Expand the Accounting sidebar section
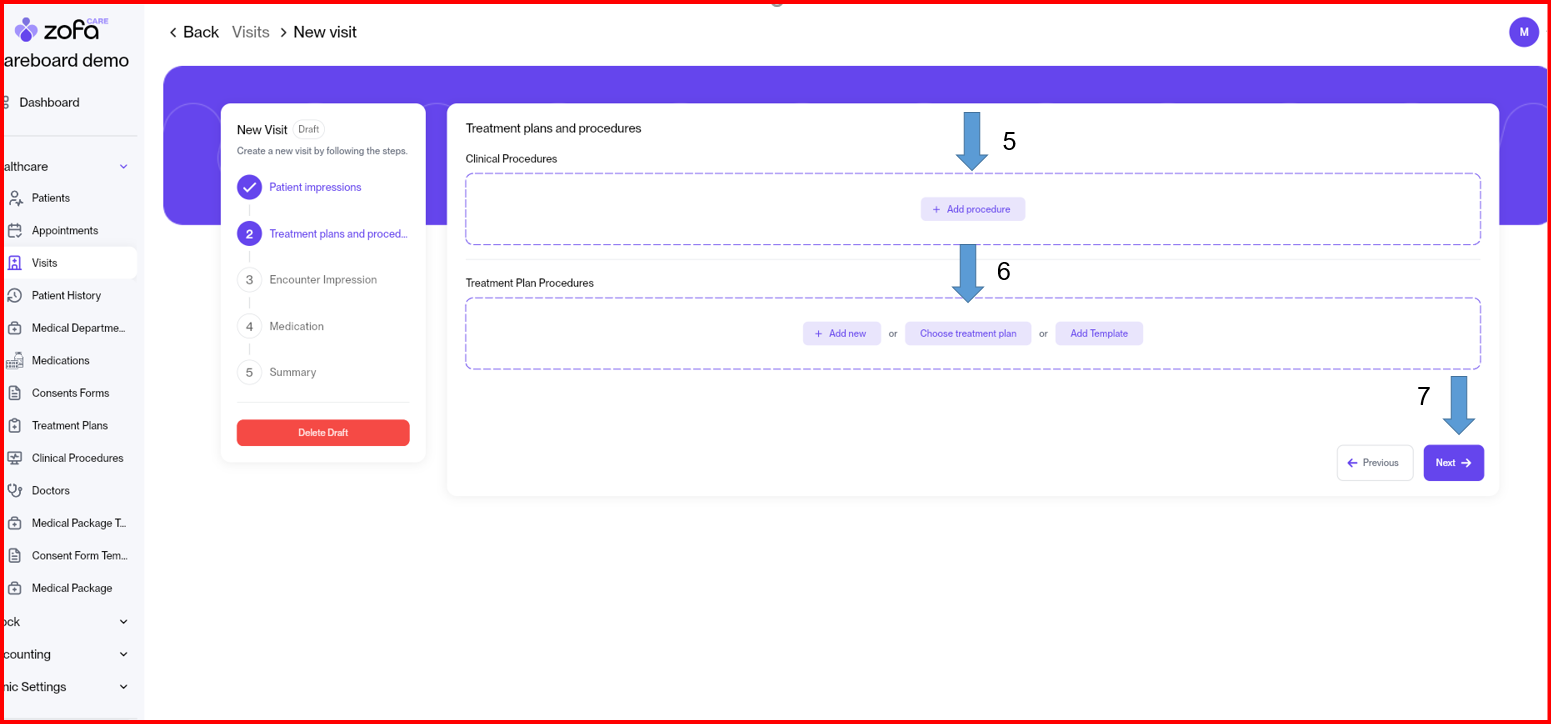This screenshot has width=1551, height=724. (124, 655)
